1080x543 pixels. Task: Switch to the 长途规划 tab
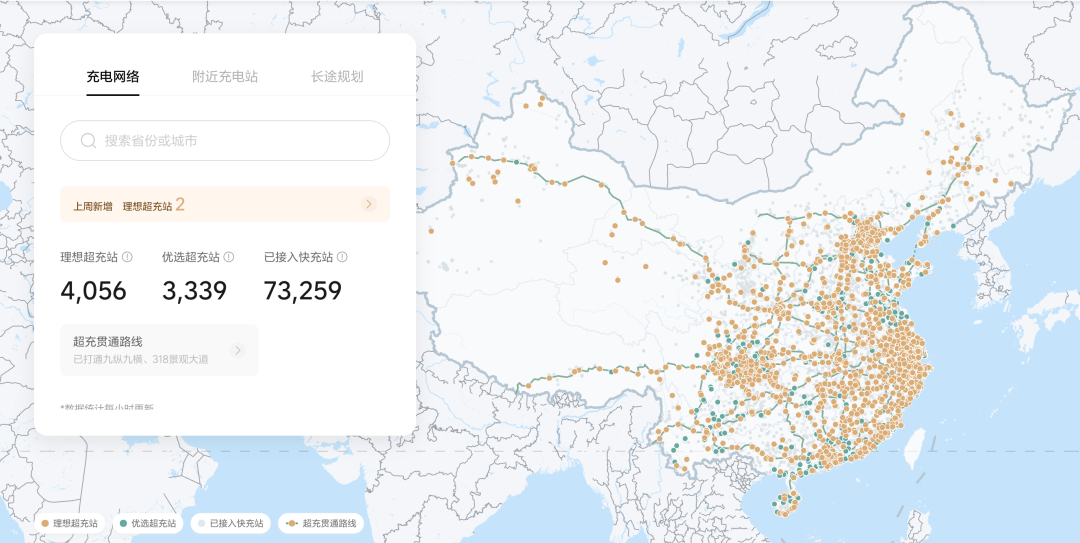click(x=337, y=76)
